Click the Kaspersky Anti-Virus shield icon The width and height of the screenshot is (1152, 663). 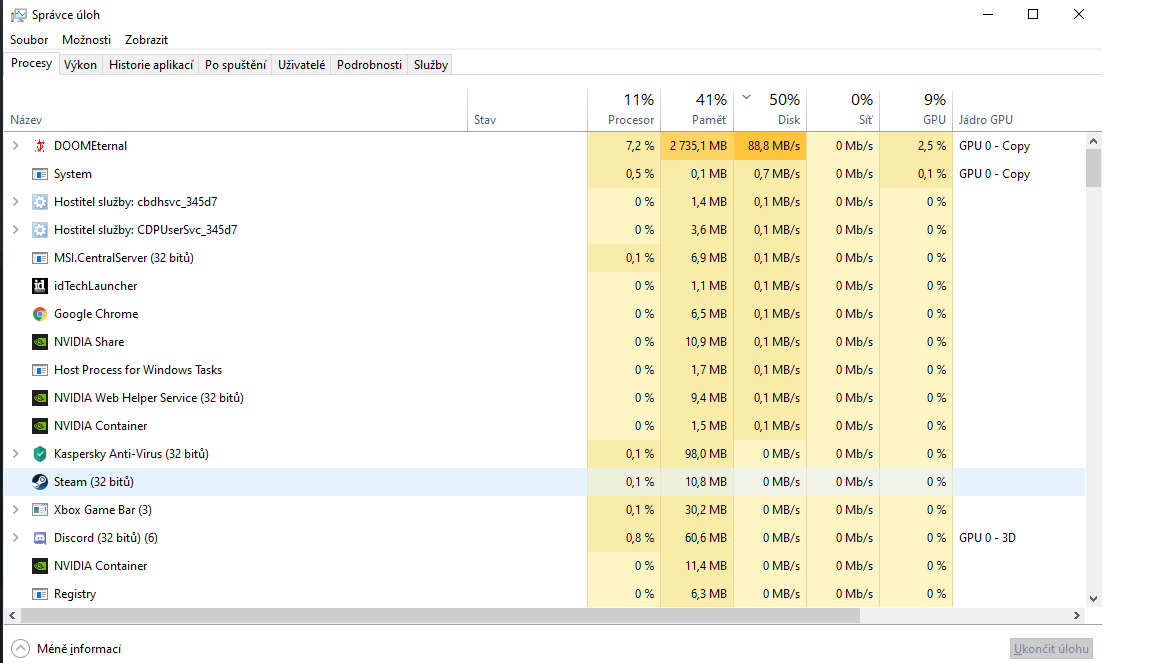click(x=40, y=454)
